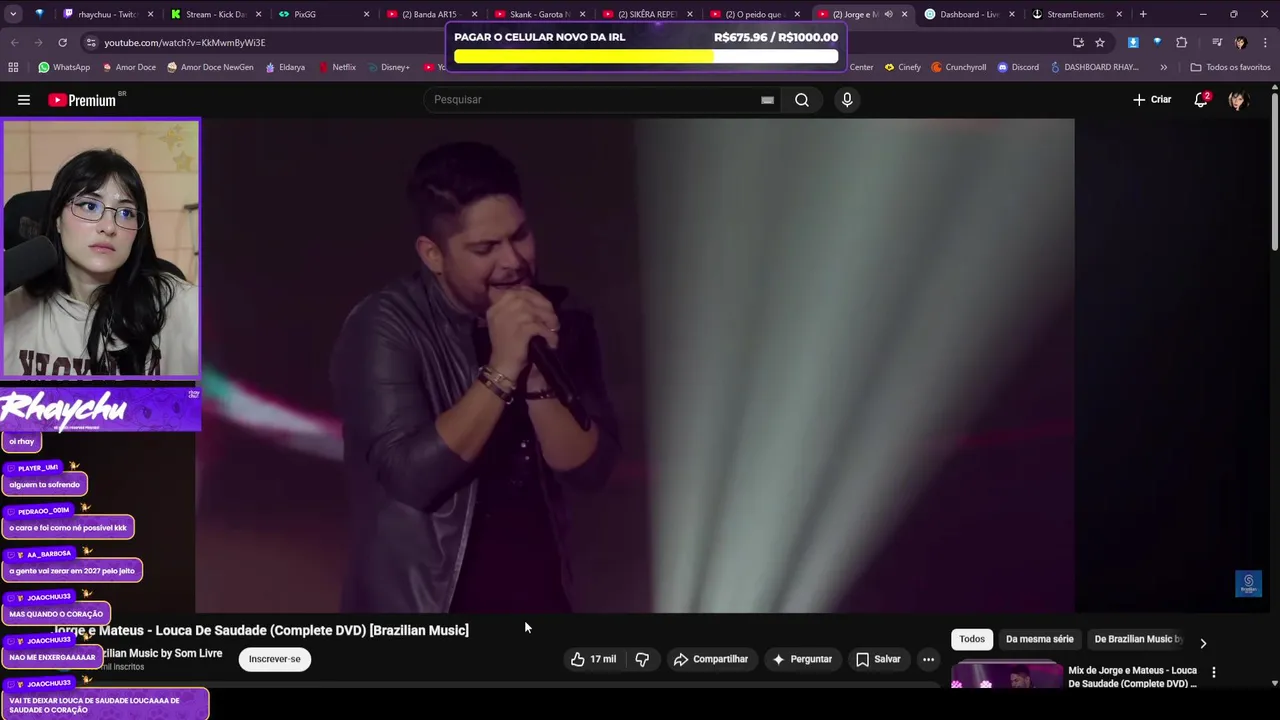1280x720 pixels.
Task: Open Eldarya bookmark
Action: point(285,67)
